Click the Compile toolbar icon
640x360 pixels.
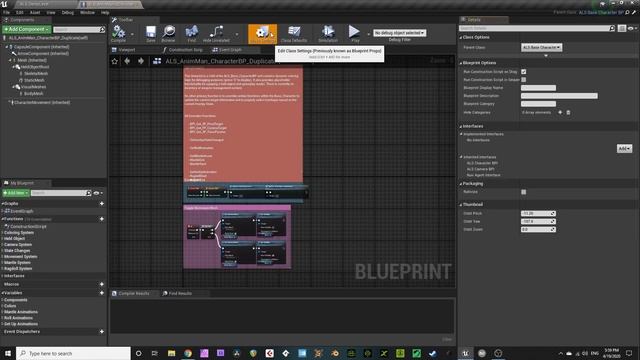118,33
